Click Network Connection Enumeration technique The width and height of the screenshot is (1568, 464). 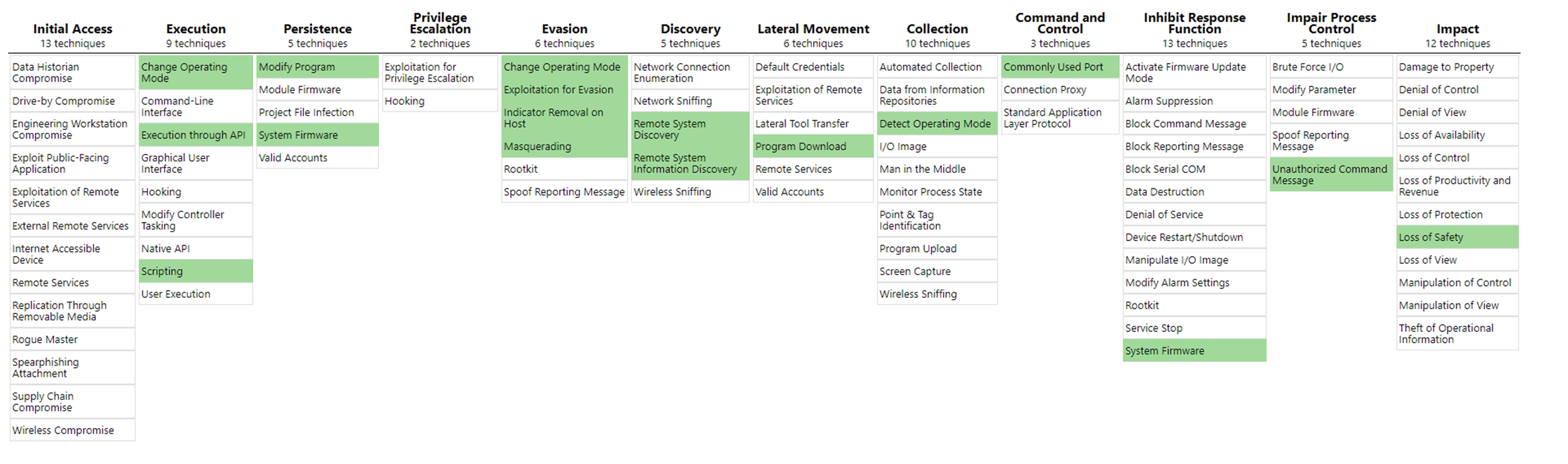pyautogui.click(x=690, y=72)
